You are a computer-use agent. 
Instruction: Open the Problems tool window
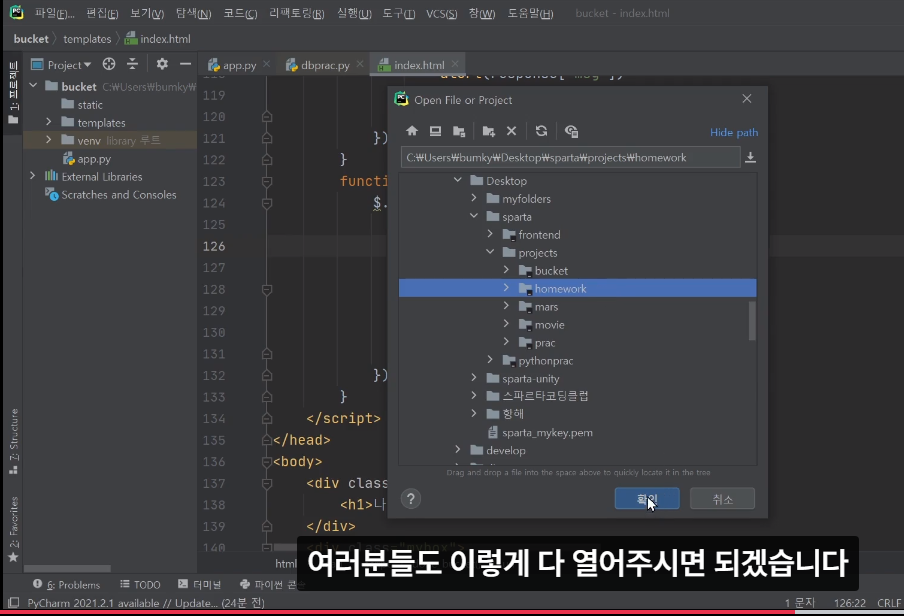(x=66, y=584)
